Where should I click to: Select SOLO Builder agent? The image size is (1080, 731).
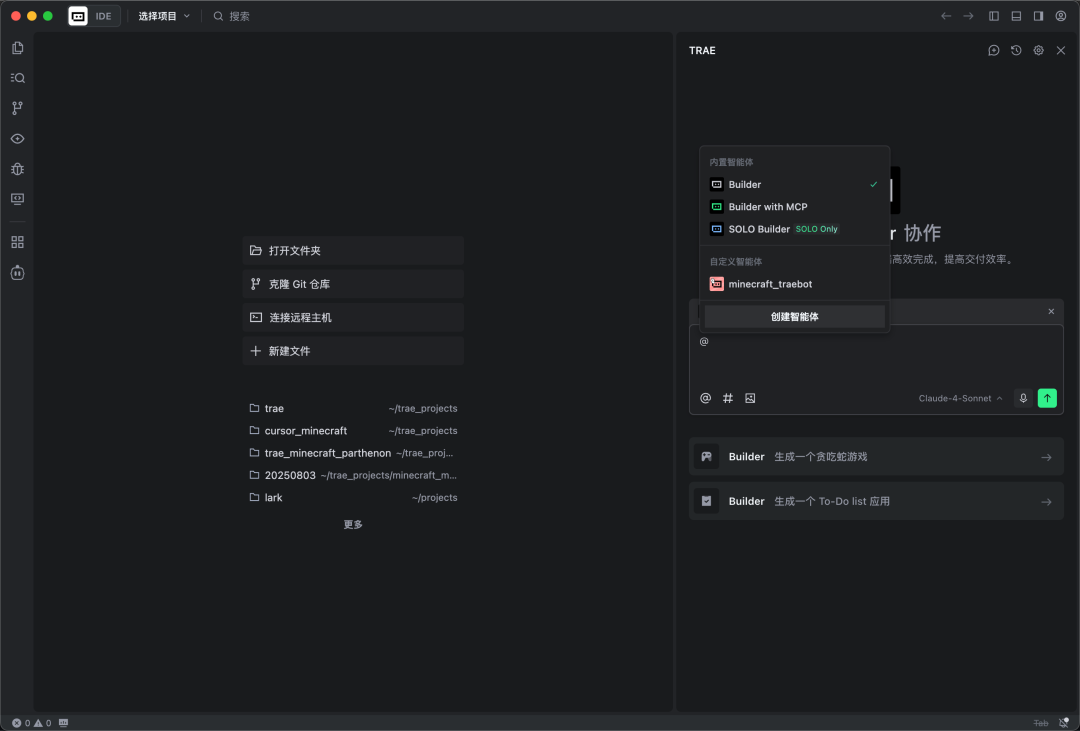pos(794,229)
